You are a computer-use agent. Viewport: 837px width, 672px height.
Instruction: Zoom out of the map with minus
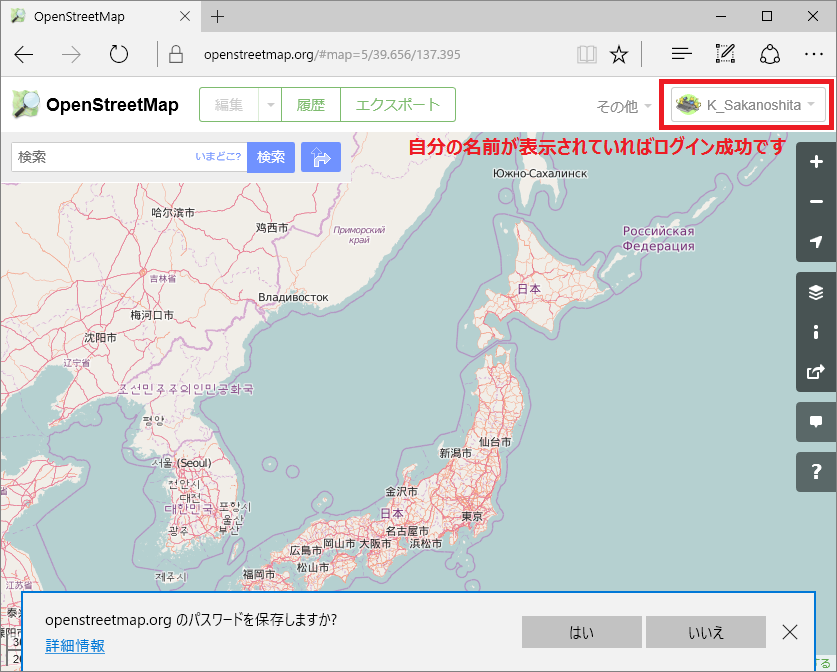click(816, 202)
